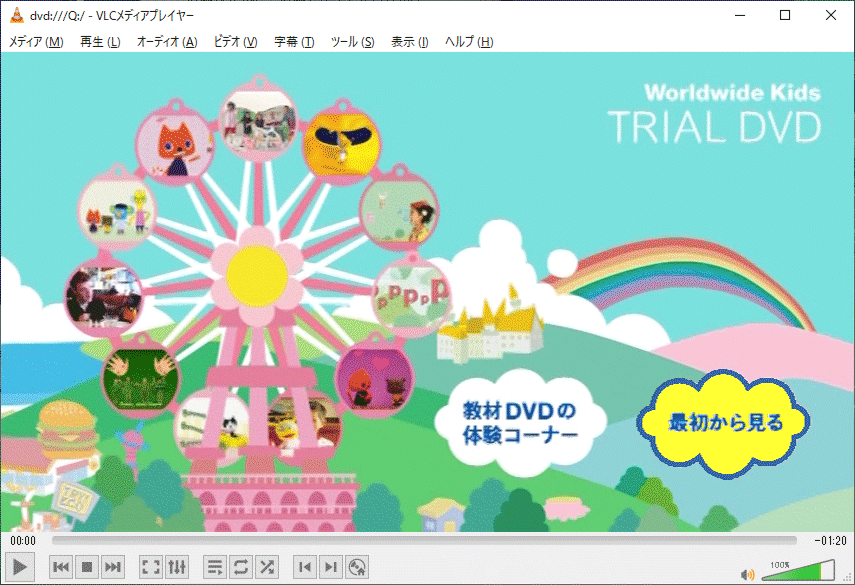Image resolution: width=855 pixels, height=585 pixels.
Task: Skip to next chapter or title
Action: [x=113, y=567]
